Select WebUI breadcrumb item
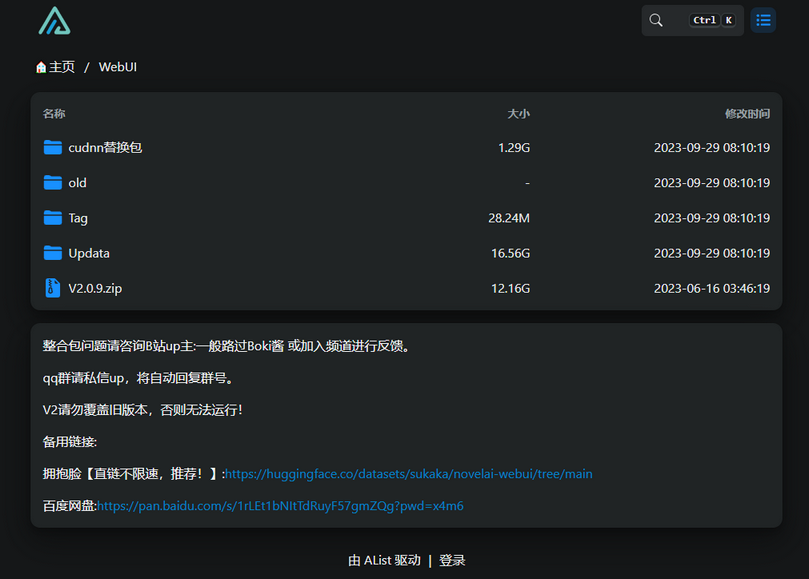This screenshot has width=809, height=579. [118, 67]
